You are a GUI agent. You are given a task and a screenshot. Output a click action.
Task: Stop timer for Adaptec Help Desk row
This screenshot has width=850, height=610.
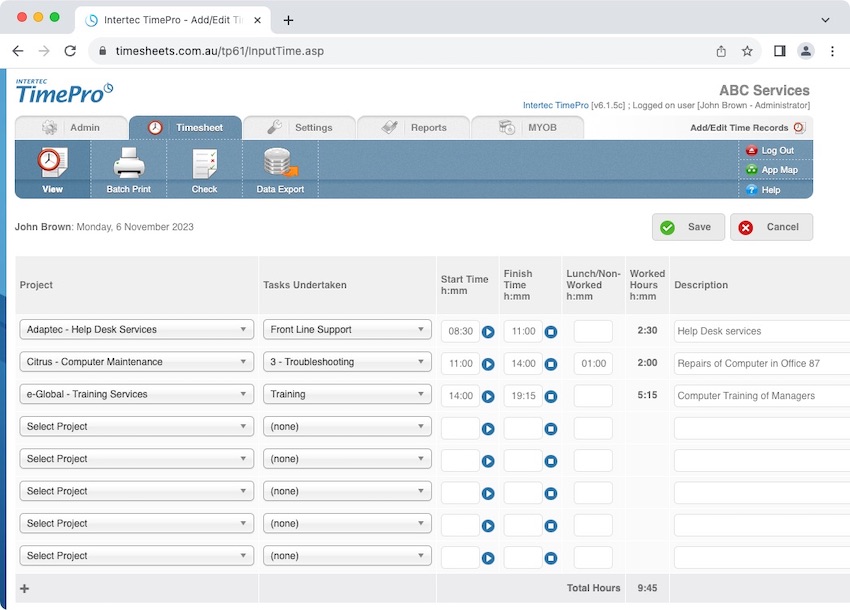click(x=551, y=332)
